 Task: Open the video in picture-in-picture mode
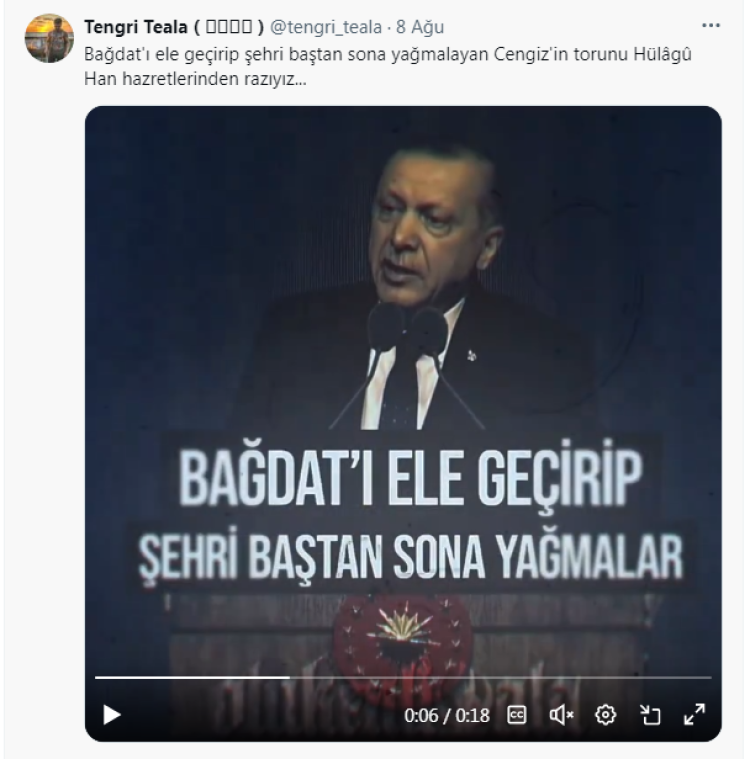(x=650, y=715)
